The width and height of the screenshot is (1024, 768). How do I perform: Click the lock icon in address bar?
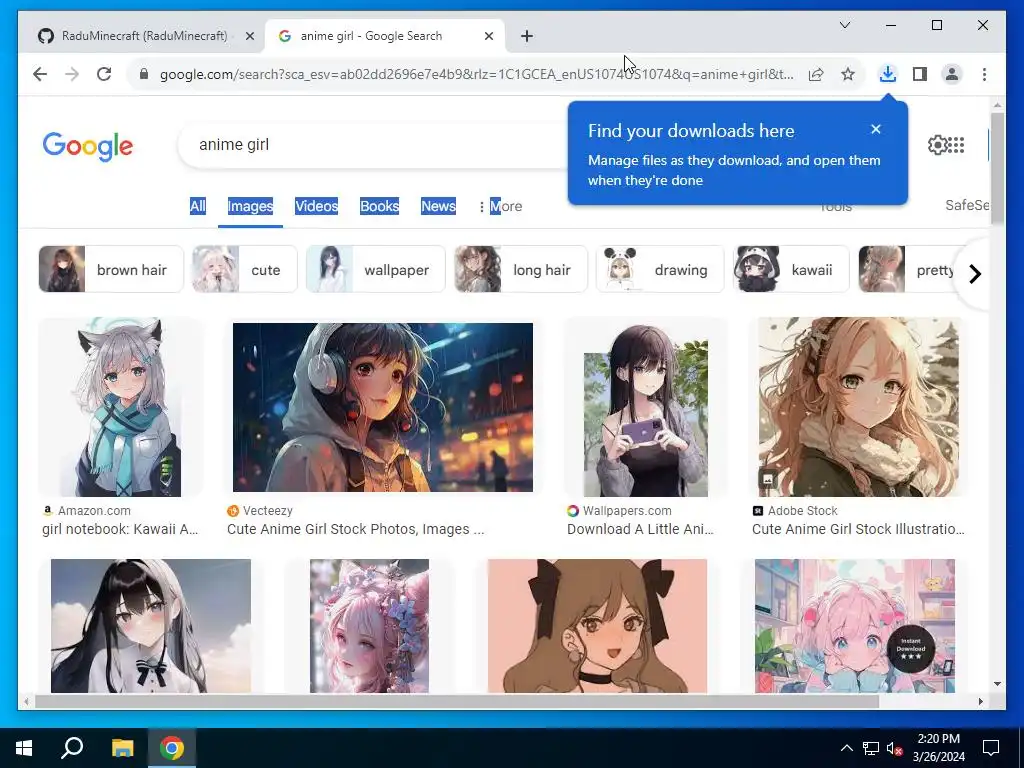coord(144,74)
